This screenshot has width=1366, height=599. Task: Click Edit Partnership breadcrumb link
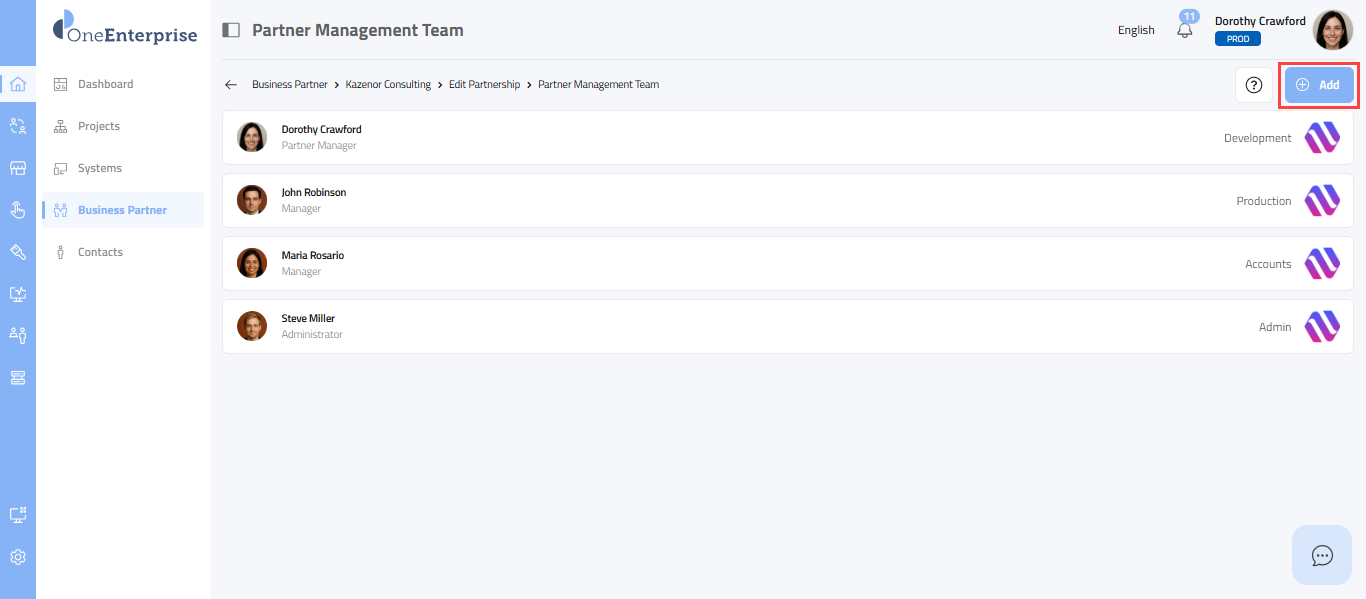(x=484, y=85)
